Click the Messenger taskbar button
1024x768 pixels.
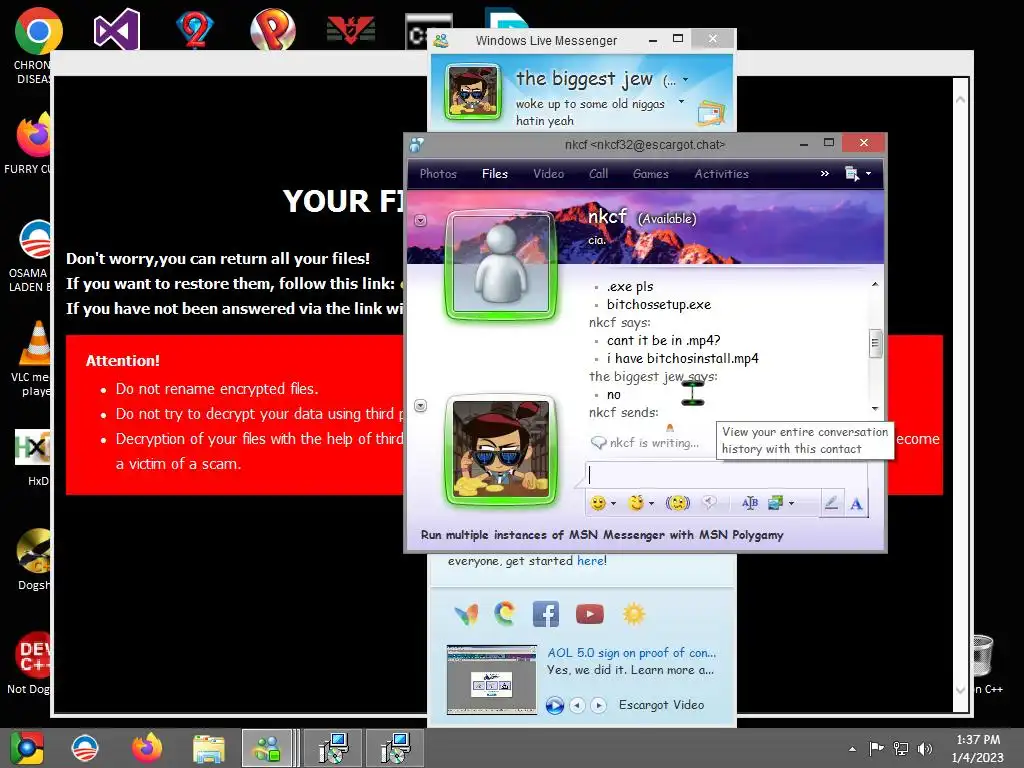pos(267,748)
